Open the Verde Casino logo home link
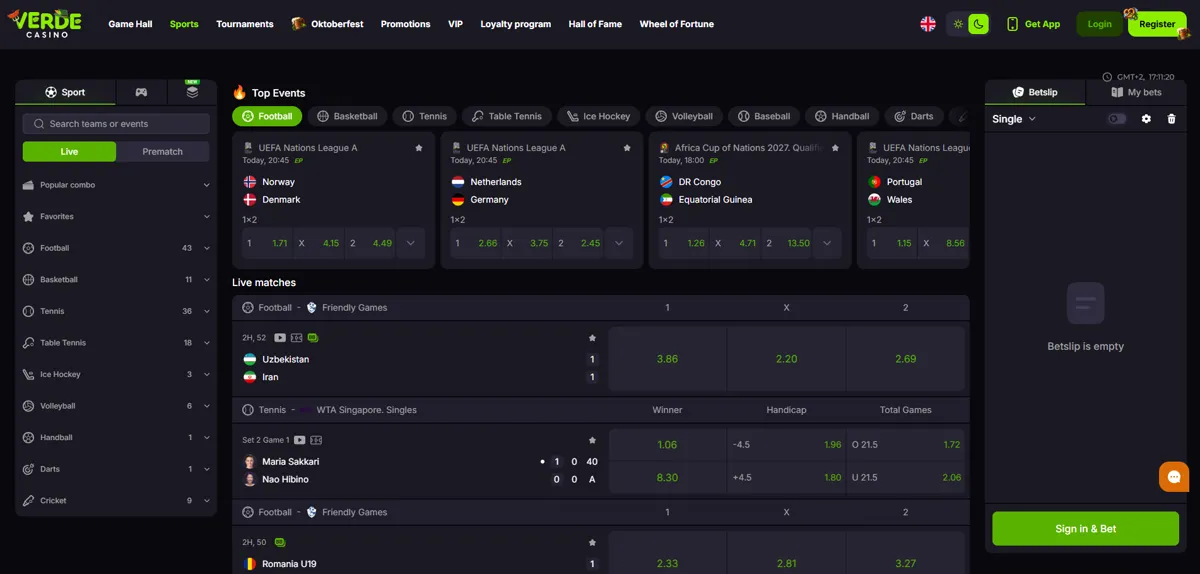This screenshot has width=1200, height=574. 44,24
